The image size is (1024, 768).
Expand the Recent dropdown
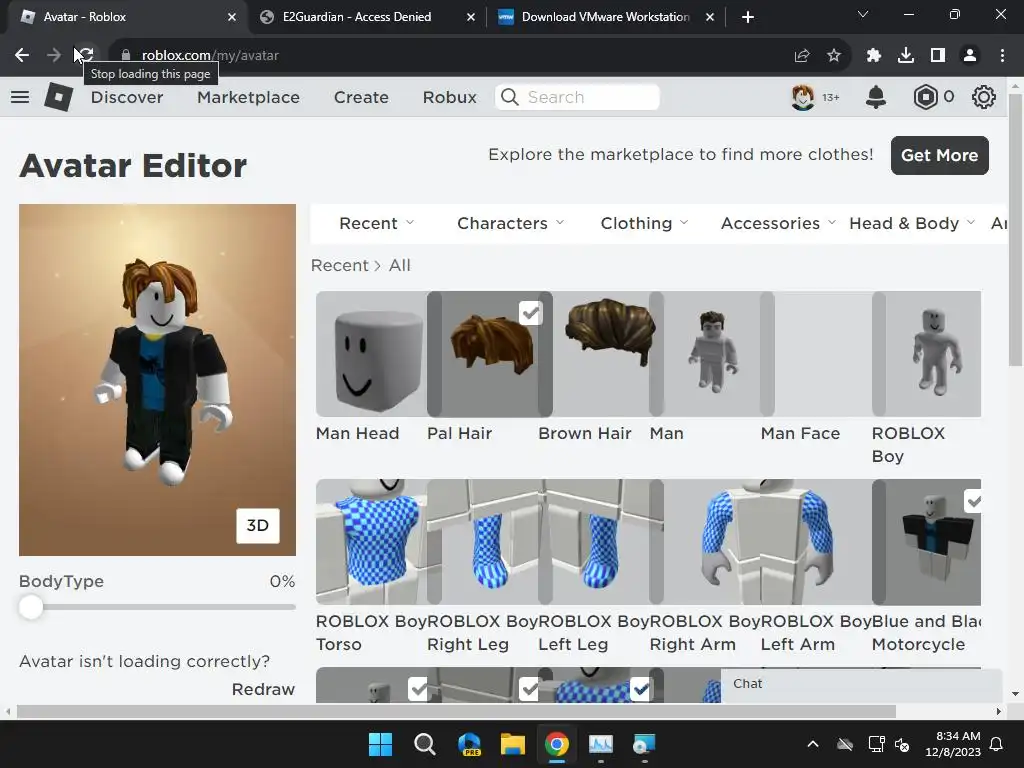point(377,223)
